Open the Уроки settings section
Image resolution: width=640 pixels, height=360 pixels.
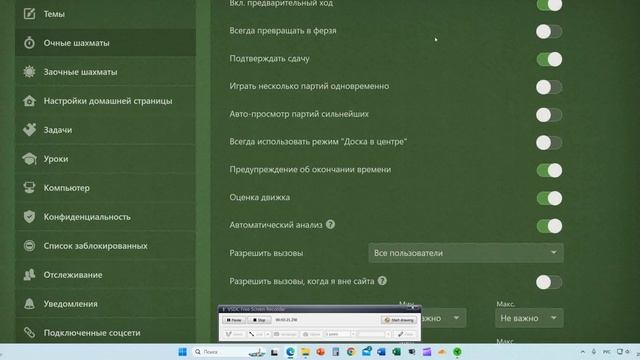click(105, 159)
